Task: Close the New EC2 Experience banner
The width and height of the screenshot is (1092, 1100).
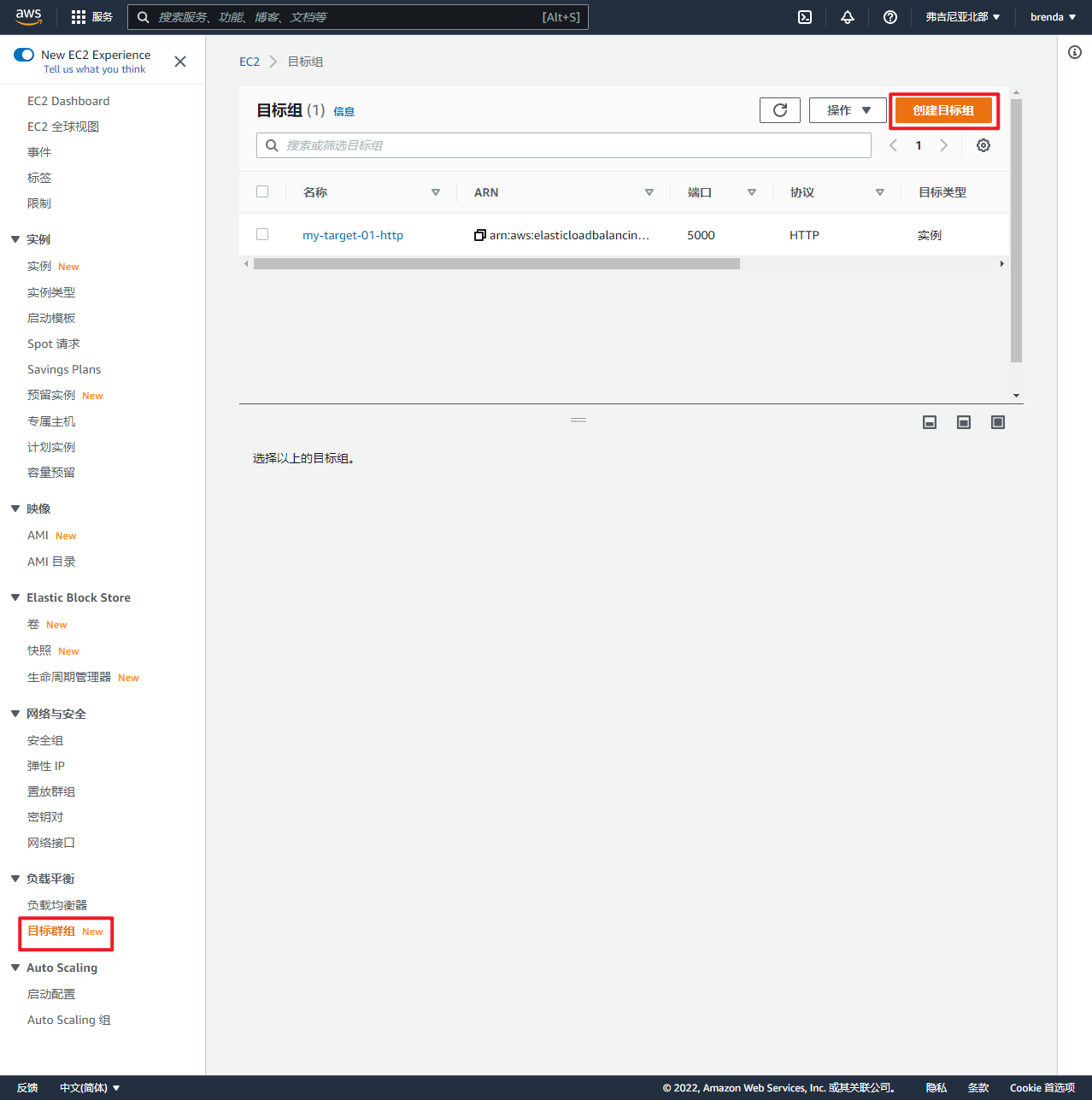Action: point(180,62)
